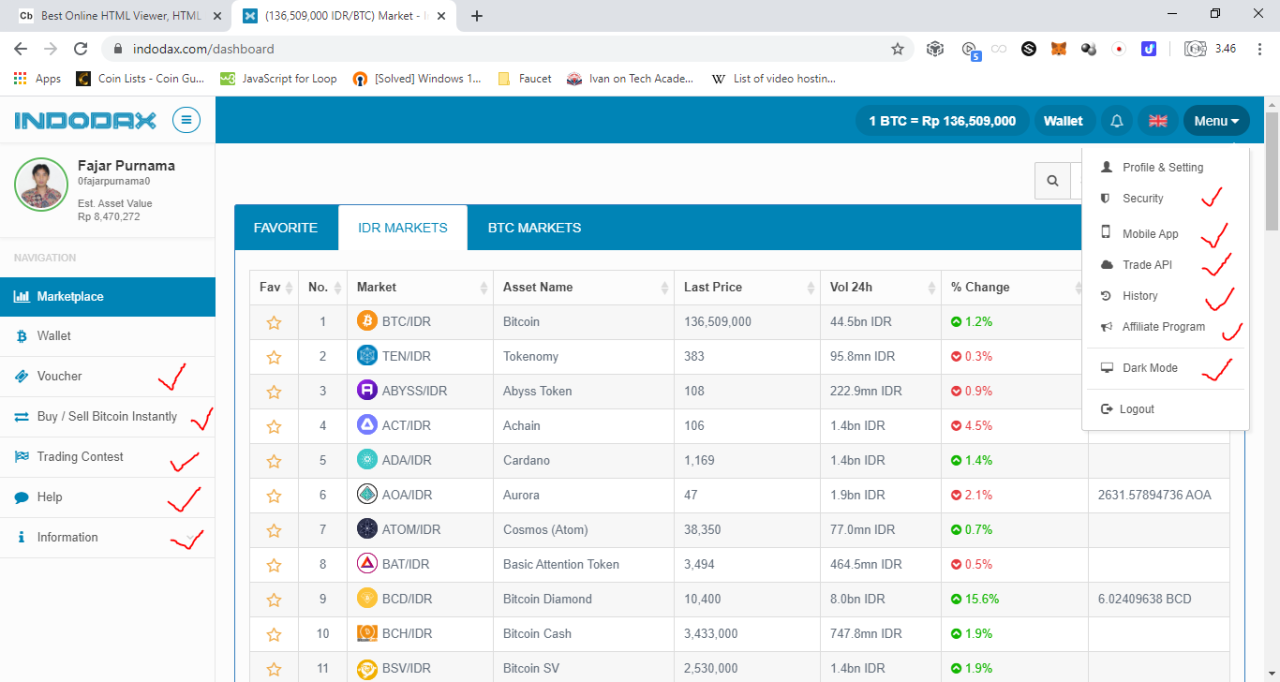This screenshot has width=1280, height=682.
Task: Switch to the FAVORITE tab
Action: (286, 228)
